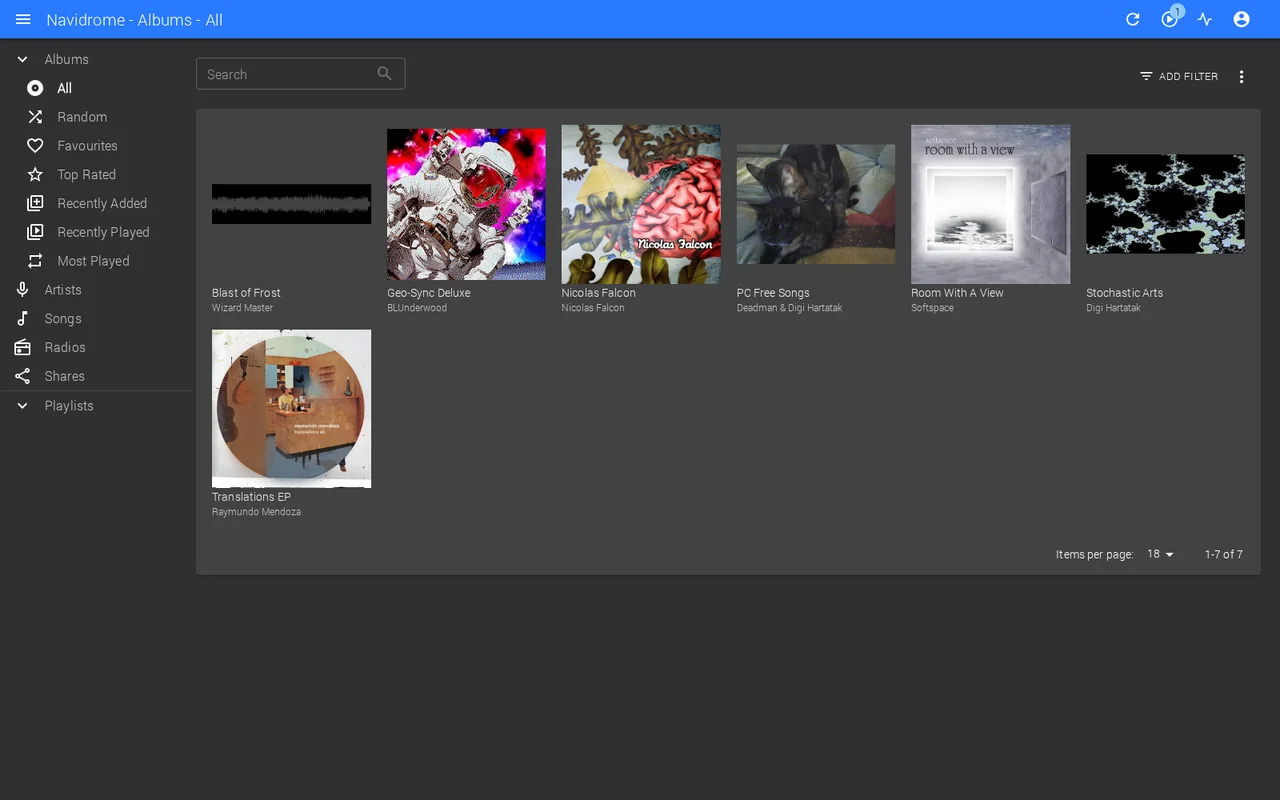Click the Favourites heart icon
This screenshot has height=800, width=1280.
click(35, 146)
